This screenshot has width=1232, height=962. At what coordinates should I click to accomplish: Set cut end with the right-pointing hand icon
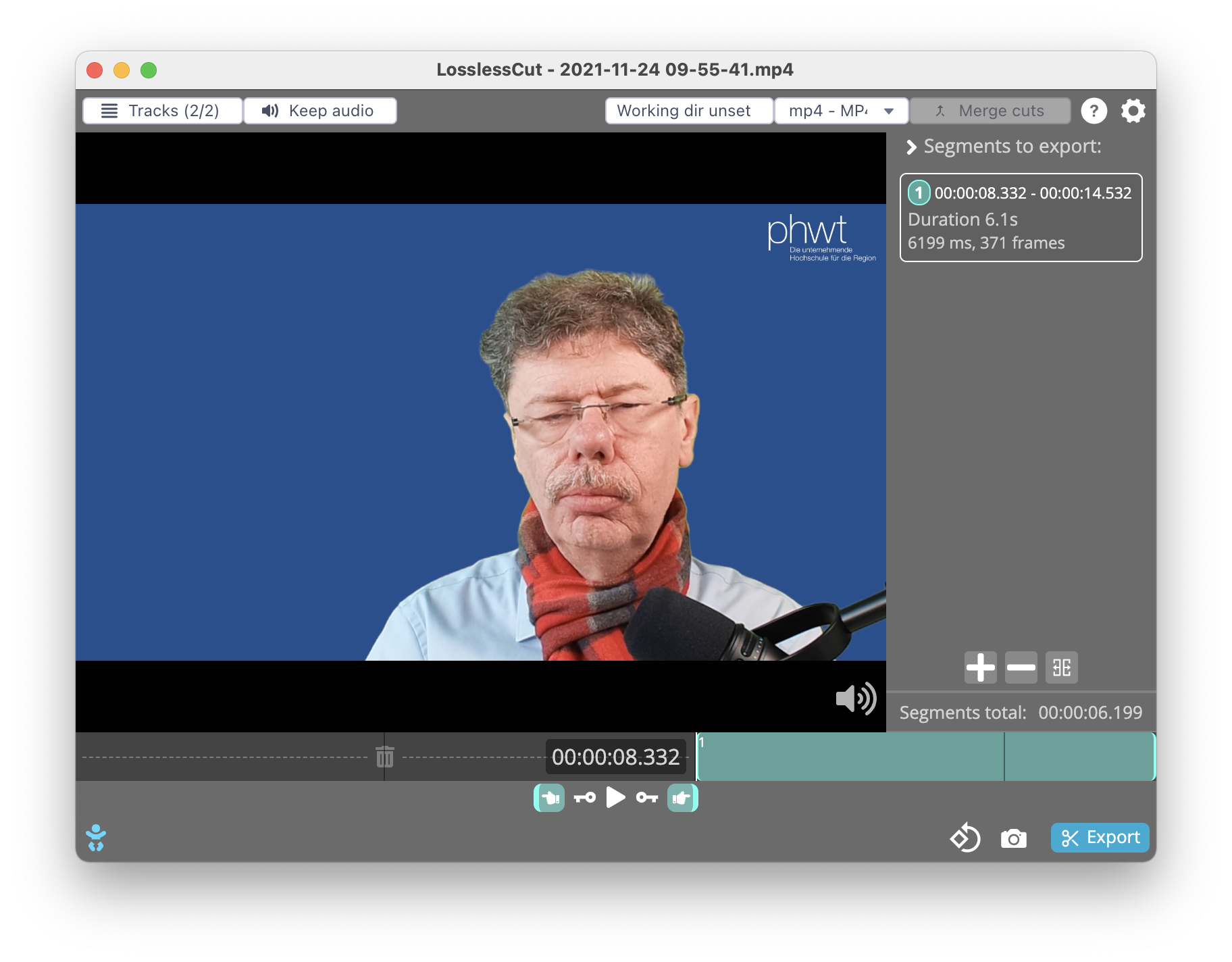(683, 798)
